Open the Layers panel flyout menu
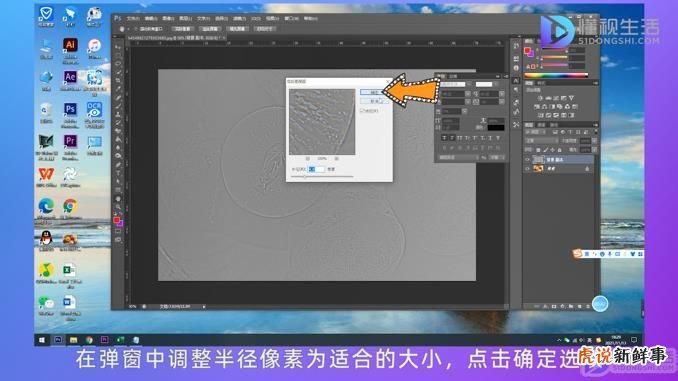Viewport: 678px width, 381px height. (596, 125)
